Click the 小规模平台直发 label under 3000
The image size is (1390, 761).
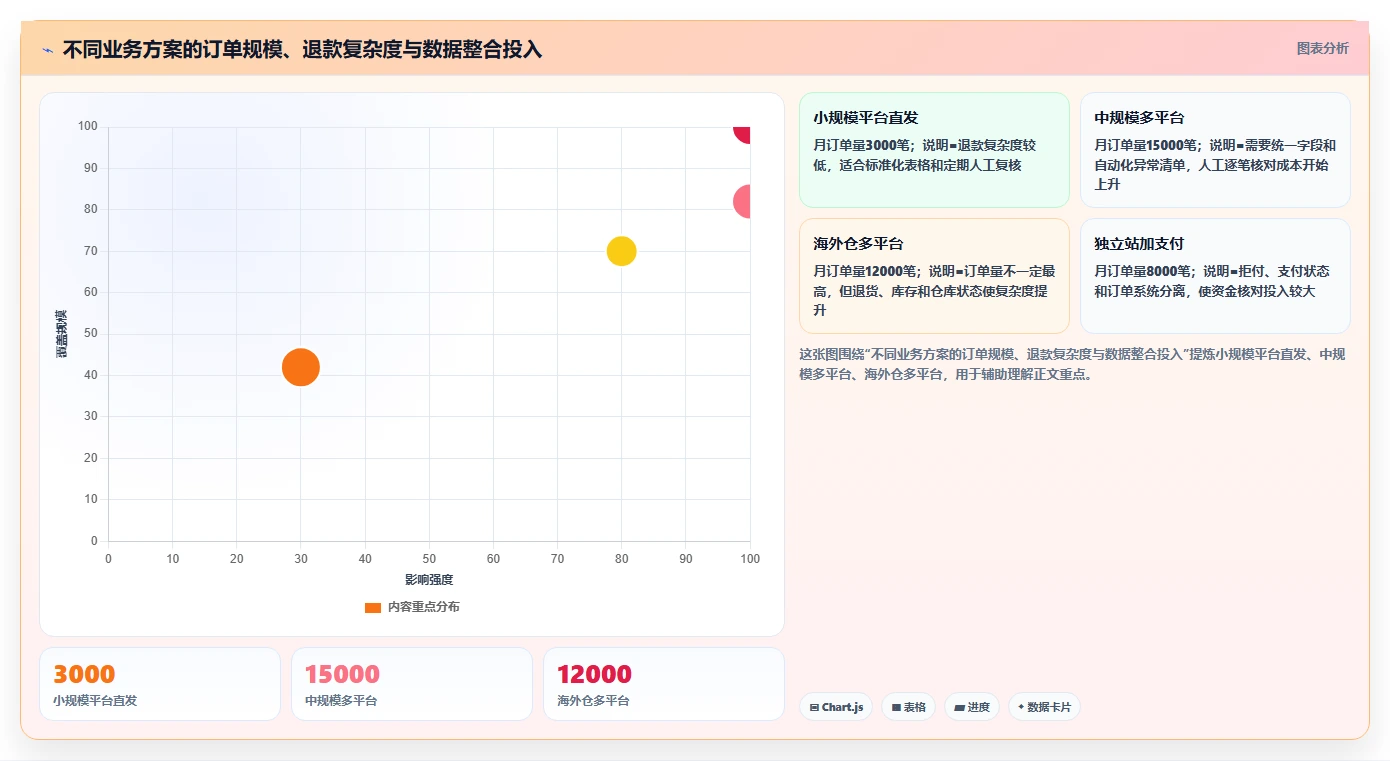point(95,701)
